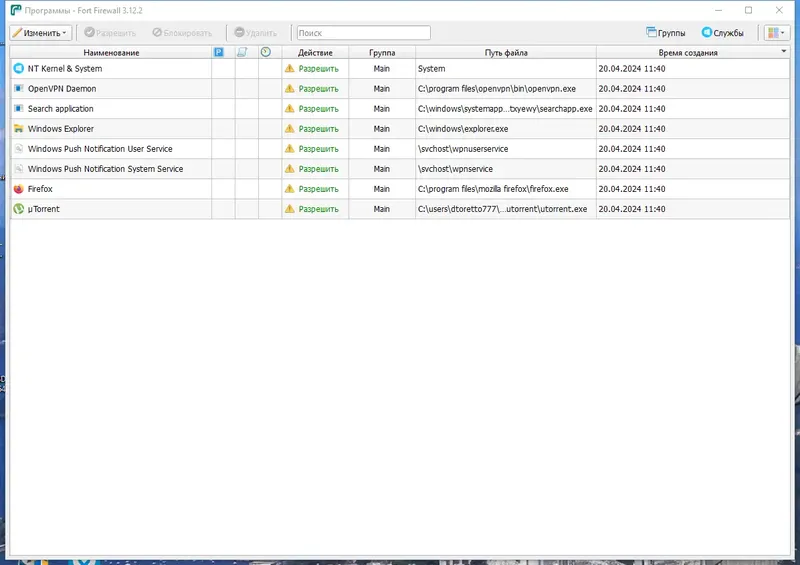Viewport: 800px width, 565px height.
Task: Expand the colored grid options dropdown
Action: point(776,33)
